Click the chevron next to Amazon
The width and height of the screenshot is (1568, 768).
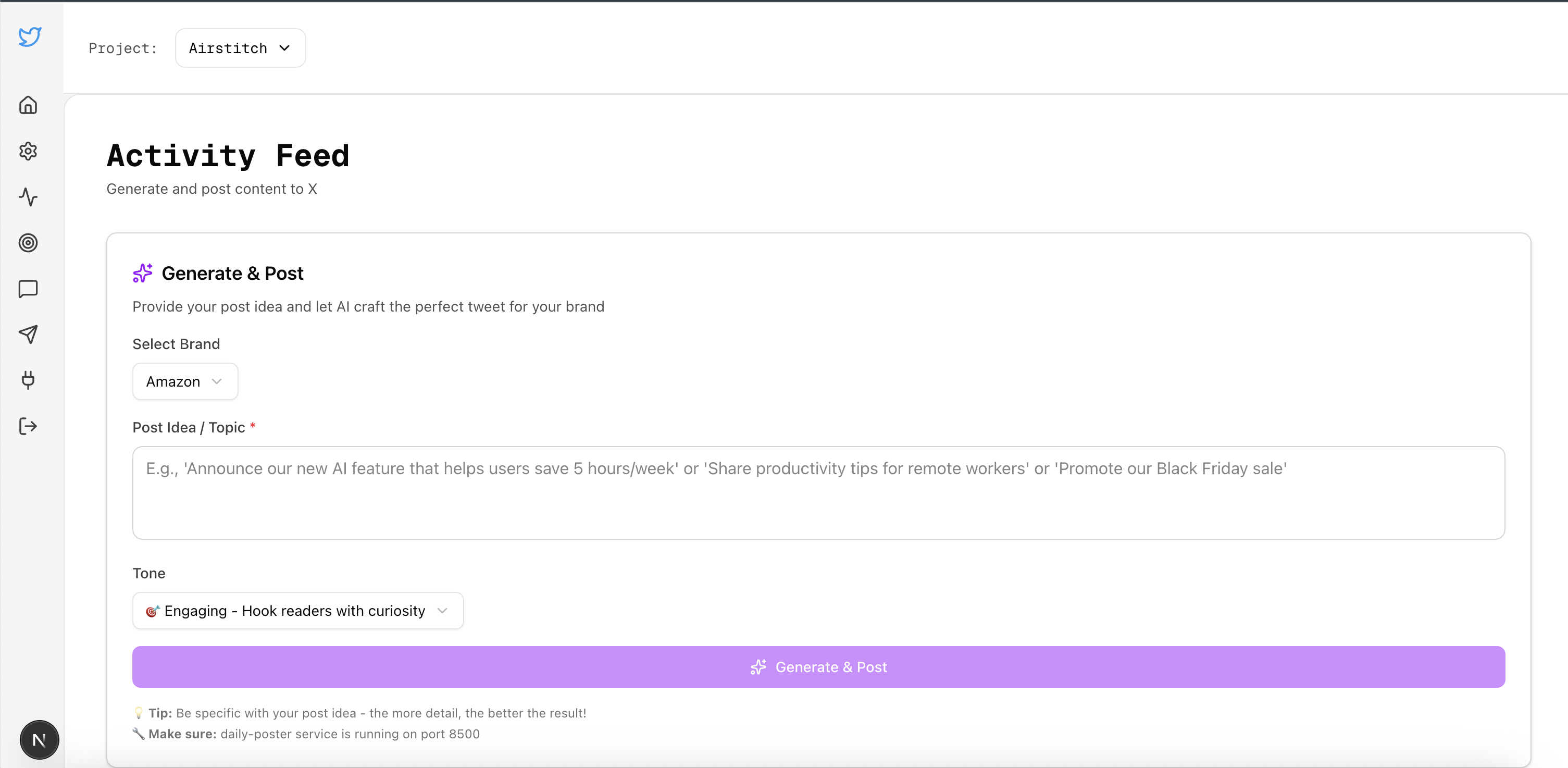point(217,382)
